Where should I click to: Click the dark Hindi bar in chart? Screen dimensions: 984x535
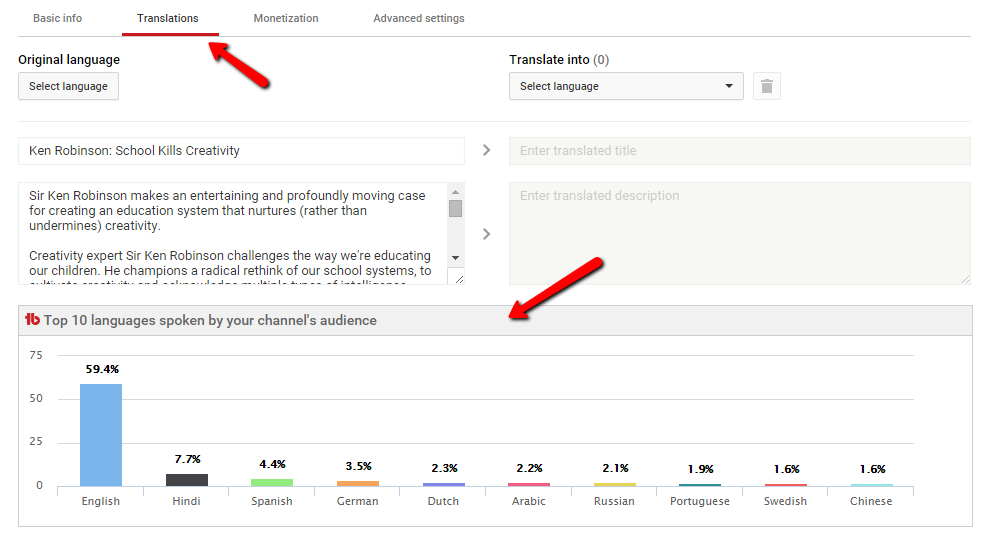187,479
